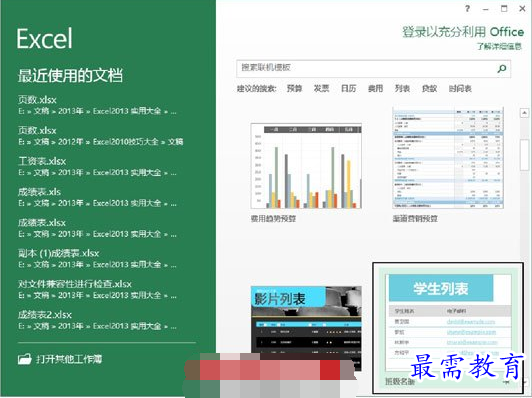Open the help question mark icon
Screen dimensions: 532x398
click(x=468, y=8)
